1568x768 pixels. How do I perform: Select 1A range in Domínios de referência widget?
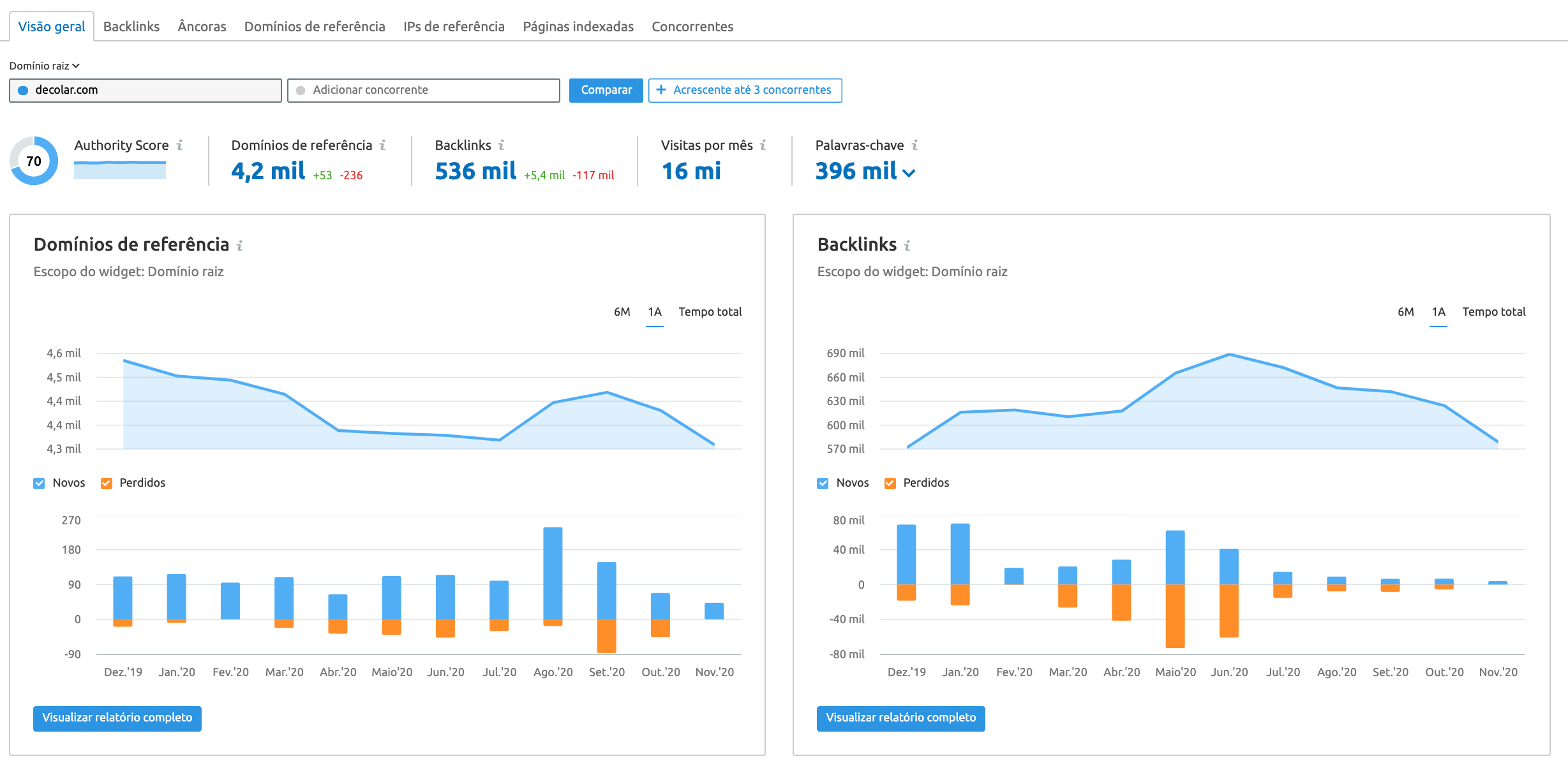[655, 312]
